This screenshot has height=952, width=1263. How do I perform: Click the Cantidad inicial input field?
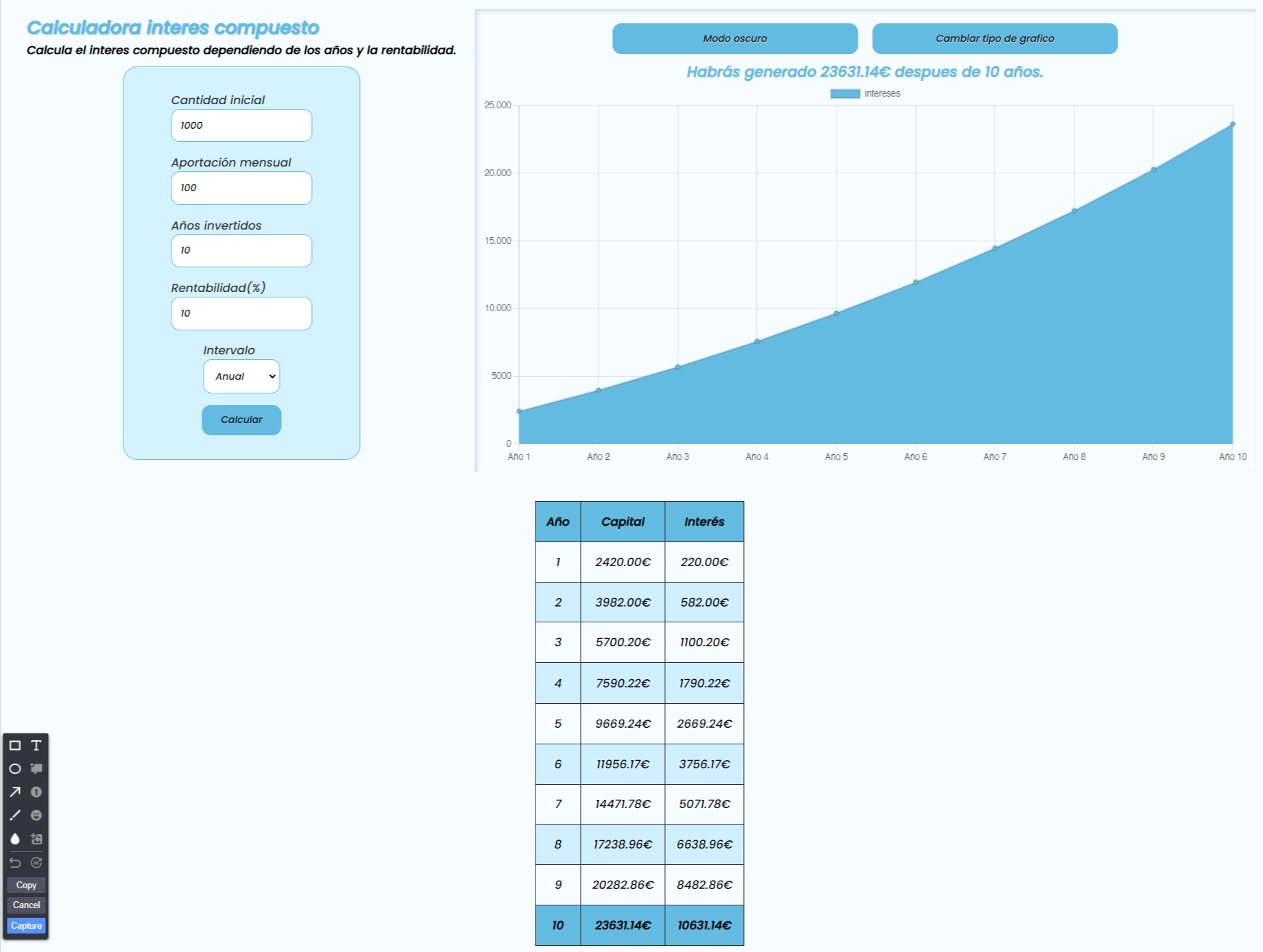(x=241, y=125)
